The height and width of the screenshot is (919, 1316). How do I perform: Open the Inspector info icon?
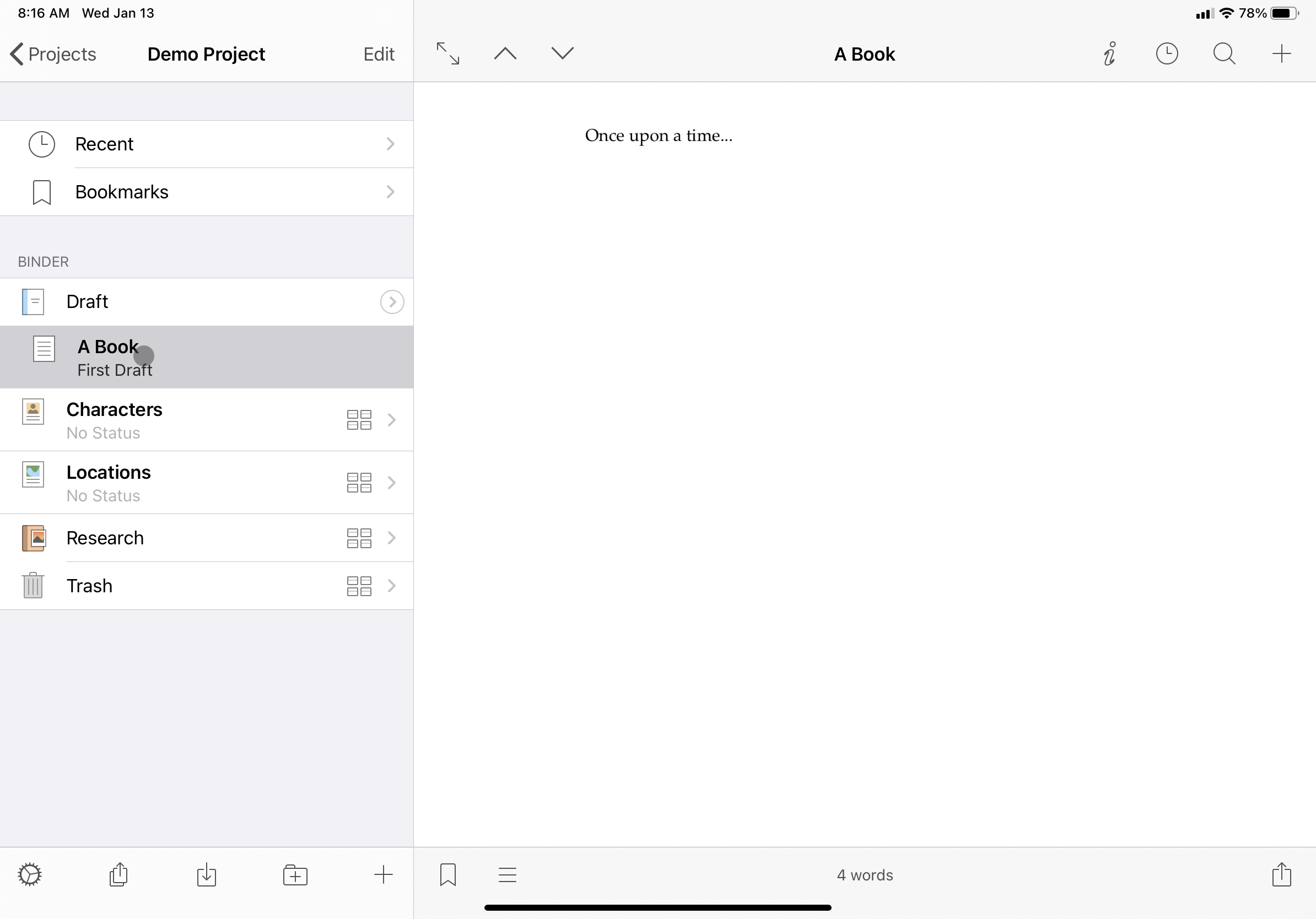(x=1110, y=54)
